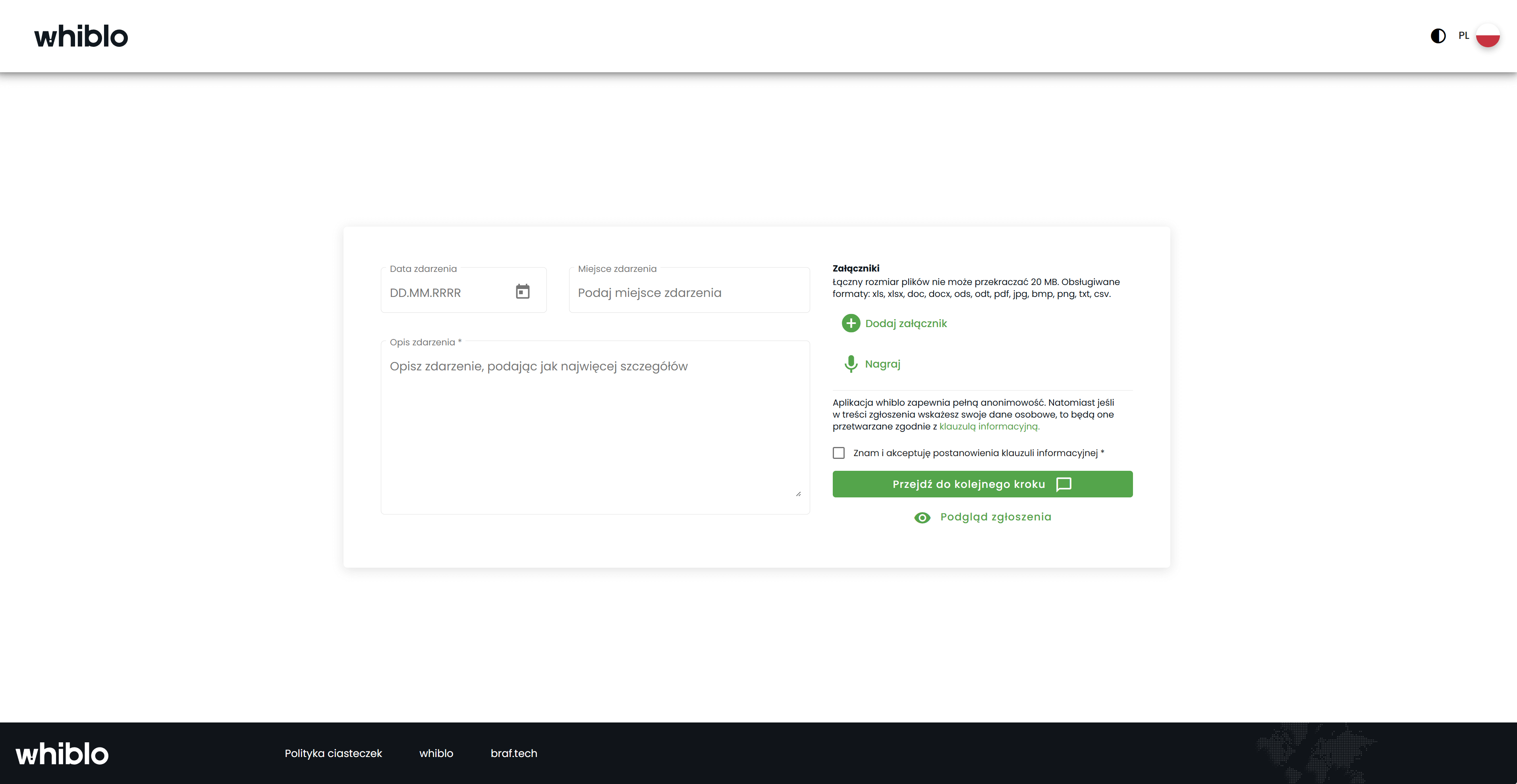
Task: Click the Dodaj załącznik text link
Action: 906,323
